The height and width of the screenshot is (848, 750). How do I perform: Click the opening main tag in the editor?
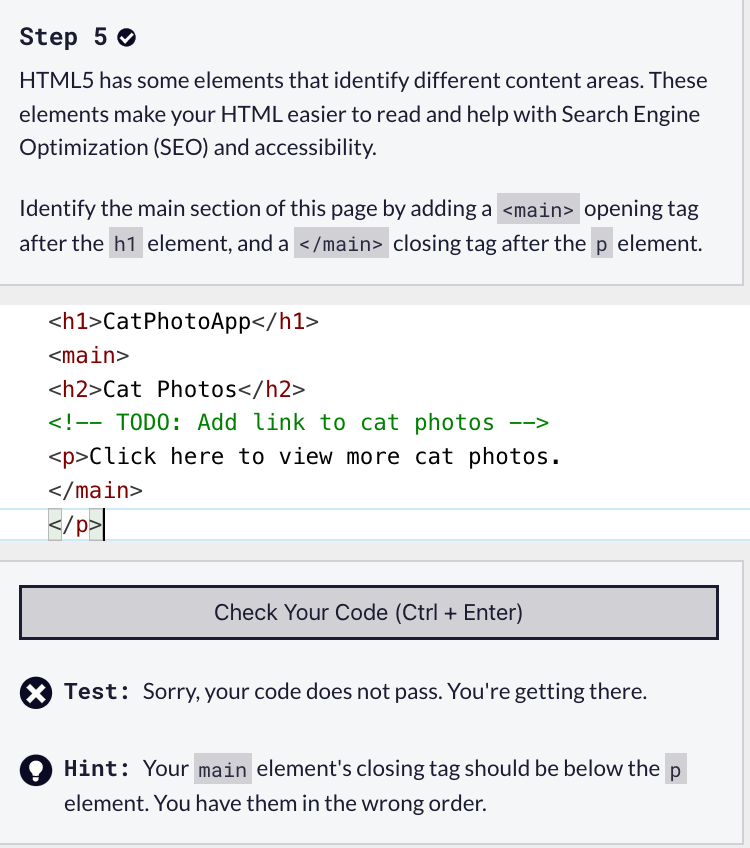coord(90,355)
